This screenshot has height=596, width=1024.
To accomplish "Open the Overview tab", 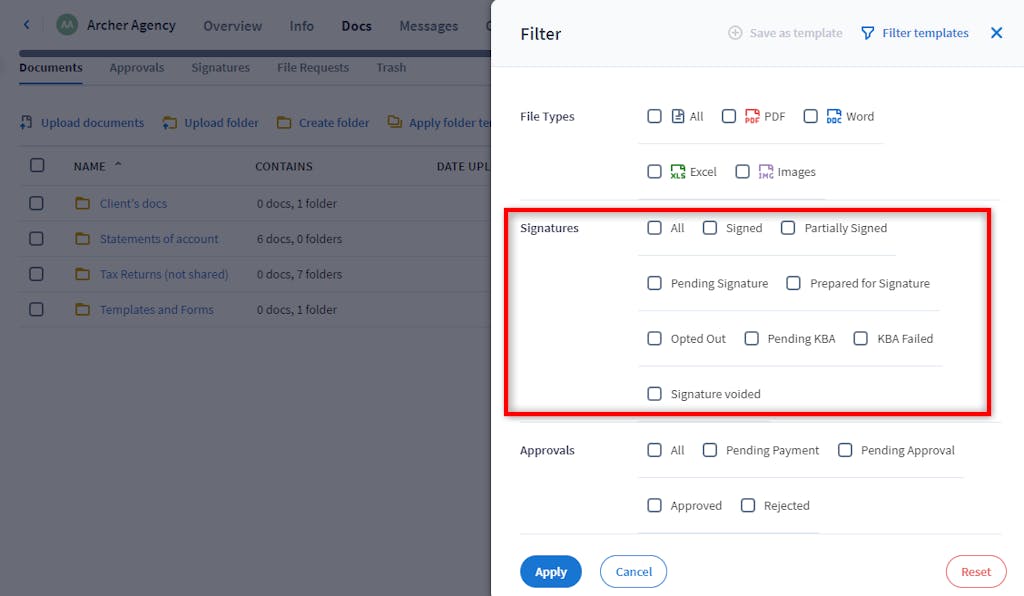I will pos(232,26).
